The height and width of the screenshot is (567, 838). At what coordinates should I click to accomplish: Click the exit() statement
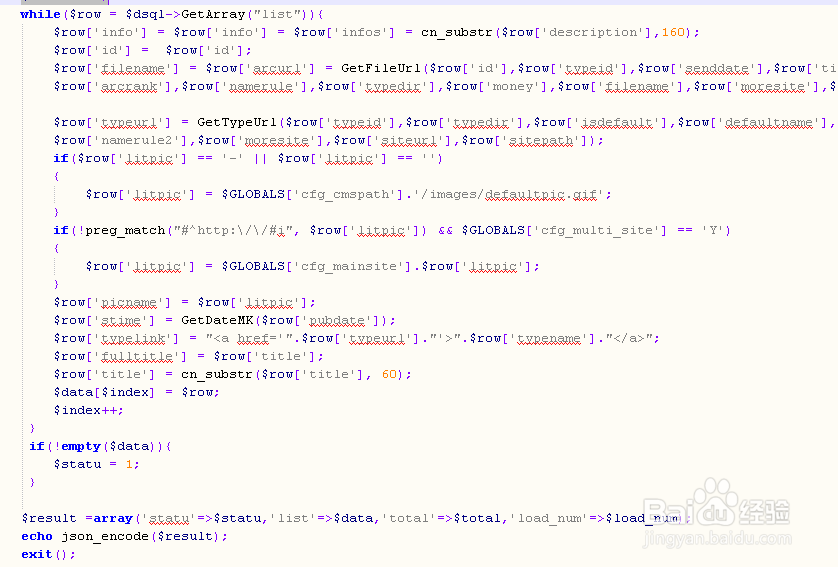point(48,554)
